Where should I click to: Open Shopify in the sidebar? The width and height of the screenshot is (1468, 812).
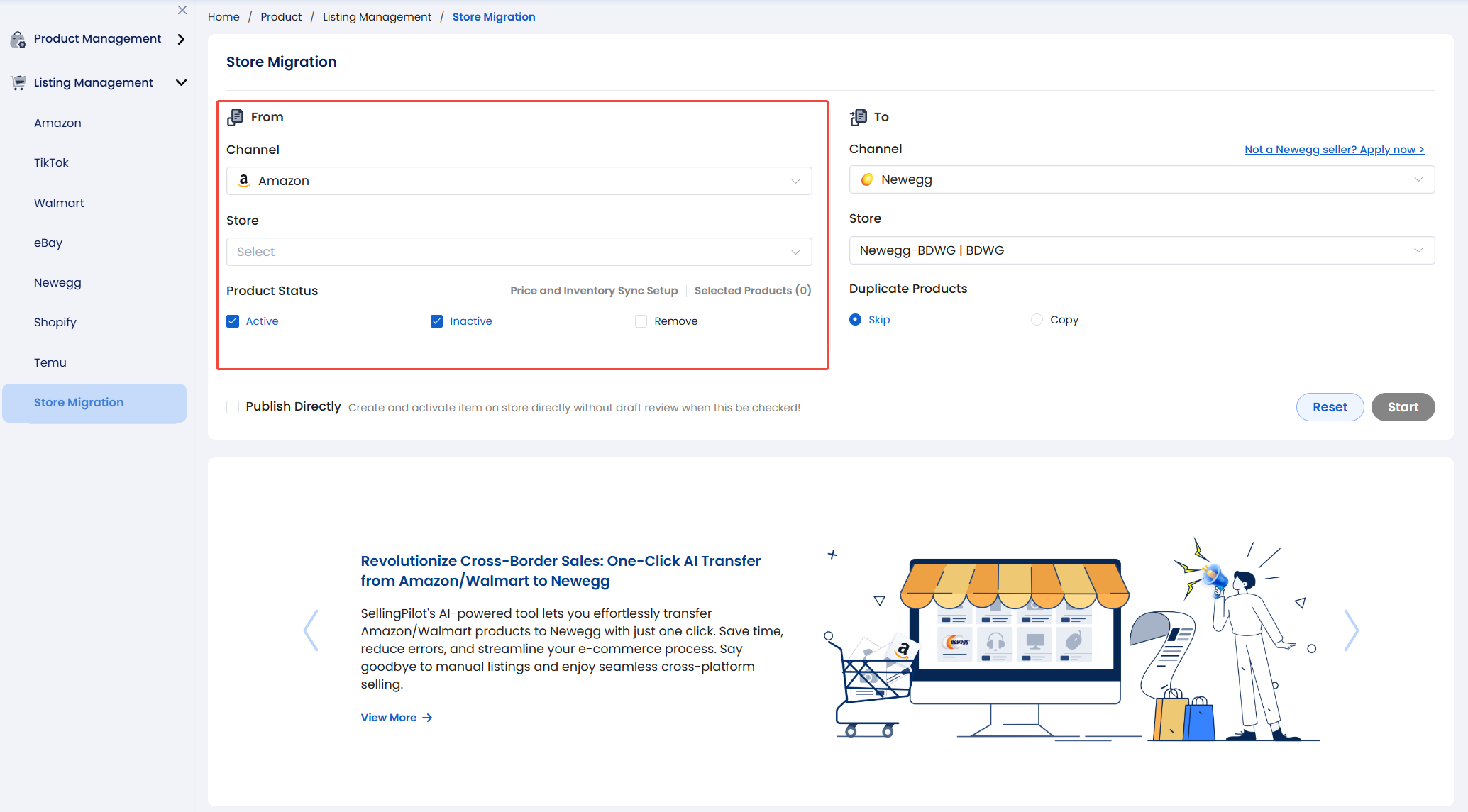[x=55, y=322]
